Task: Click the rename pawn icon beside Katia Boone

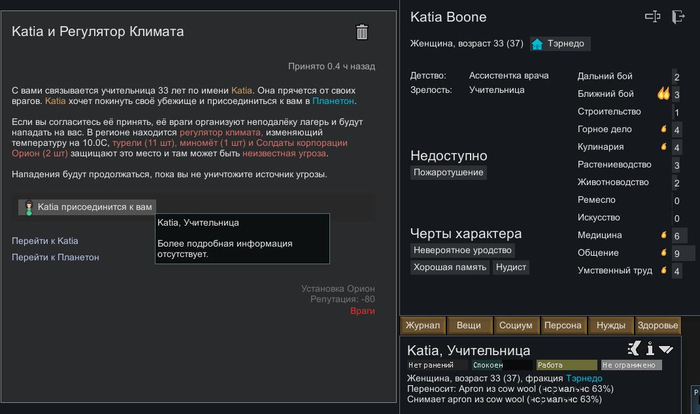Action: click(653, 16)
